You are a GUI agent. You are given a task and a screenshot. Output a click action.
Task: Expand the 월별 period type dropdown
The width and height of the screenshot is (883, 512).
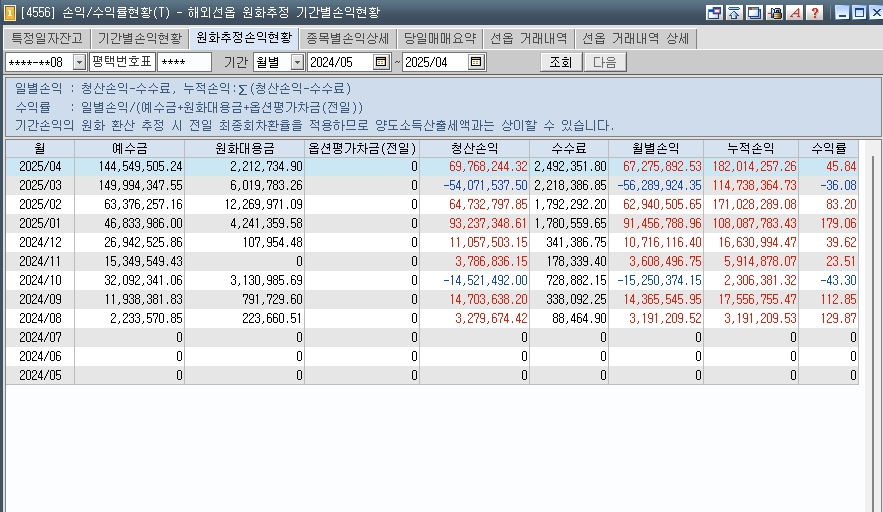pyautogui.click(x=297, y=62)
